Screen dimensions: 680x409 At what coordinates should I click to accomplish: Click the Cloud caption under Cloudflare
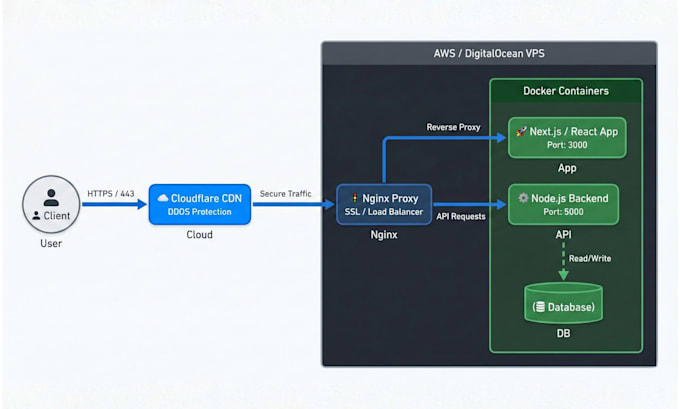(x=199, y=235)
